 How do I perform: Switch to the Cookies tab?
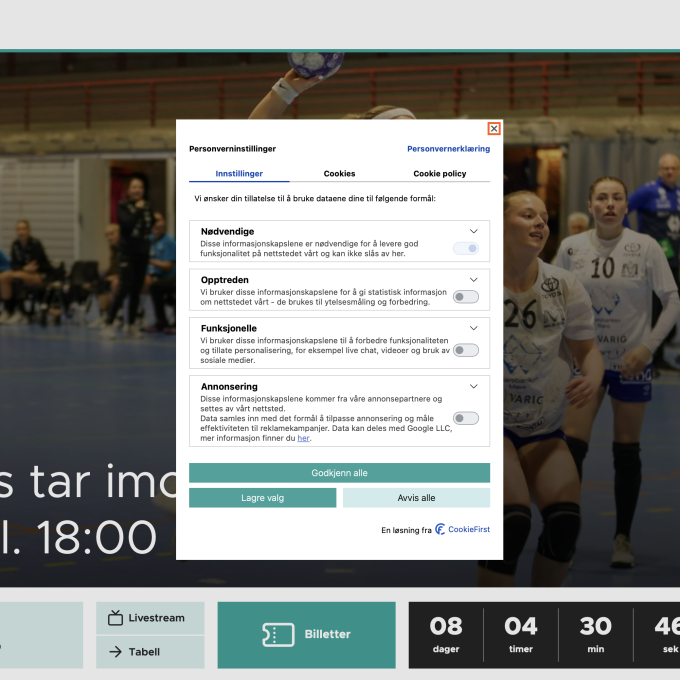339,174
